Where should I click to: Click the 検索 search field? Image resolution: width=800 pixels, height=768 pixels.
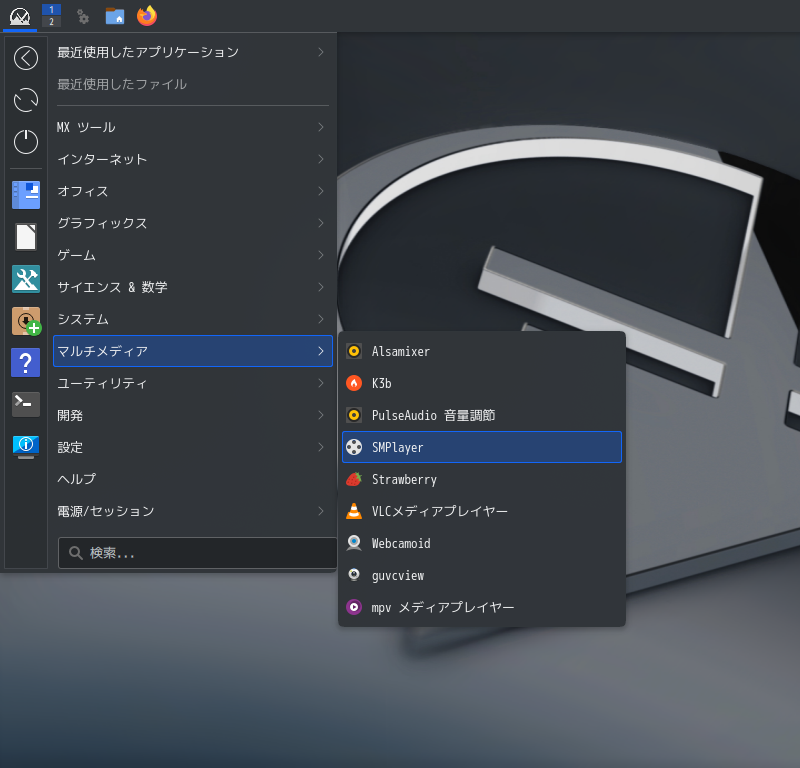point(197,553)
